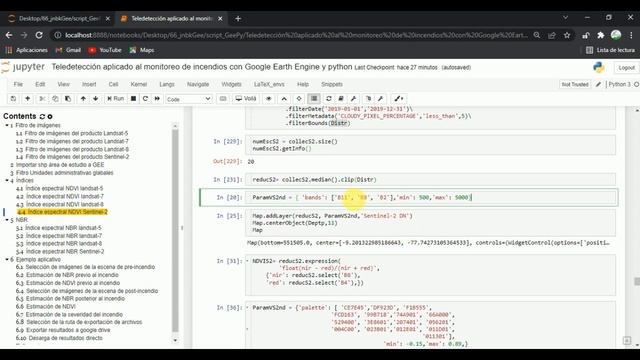Collapse the Filtro de imágenes section
Image resolution: width=640 pixels, height=360 pixels.
point(7,126)
